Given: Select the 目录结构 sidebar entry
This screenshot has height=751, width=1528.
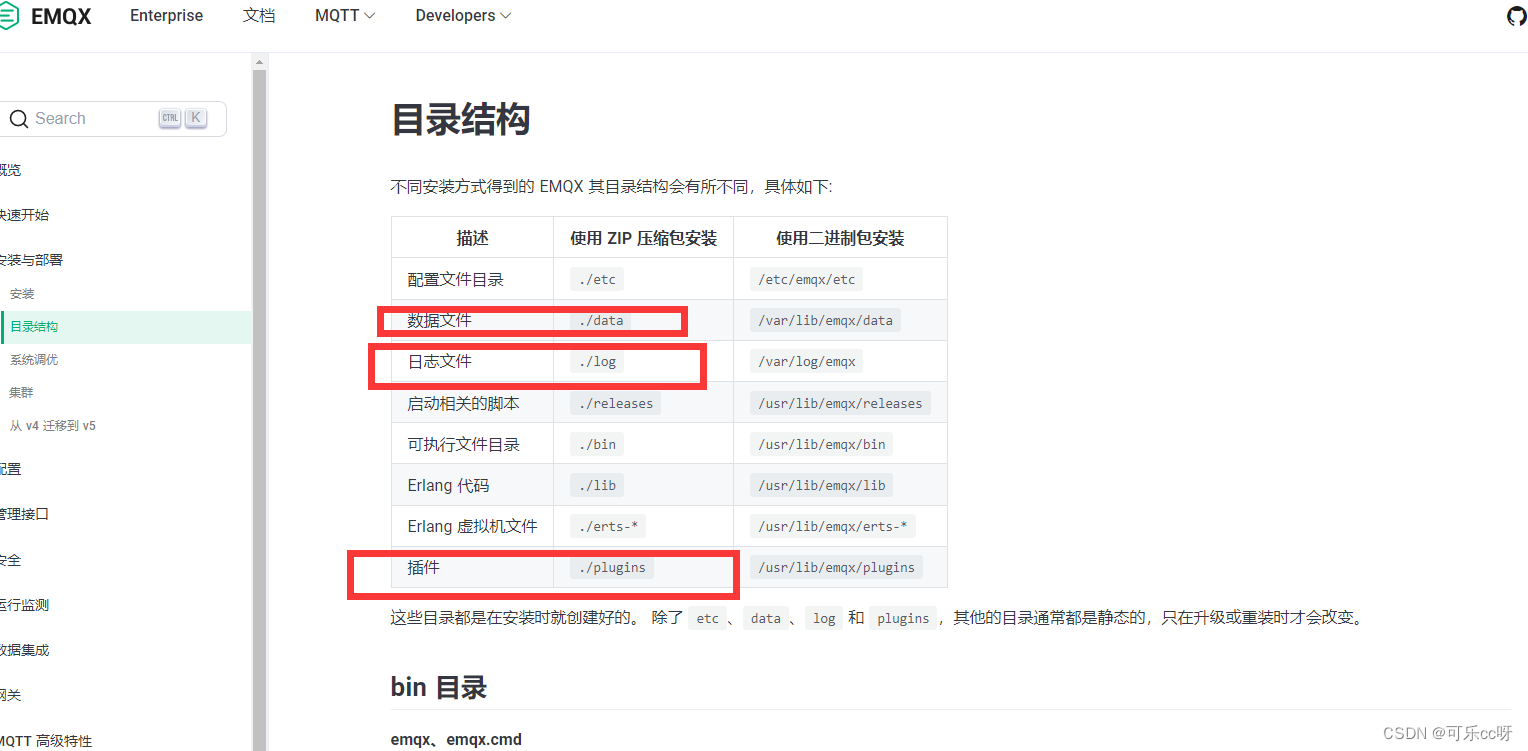Looking at the screenshot, I should (x=34, y=326).
